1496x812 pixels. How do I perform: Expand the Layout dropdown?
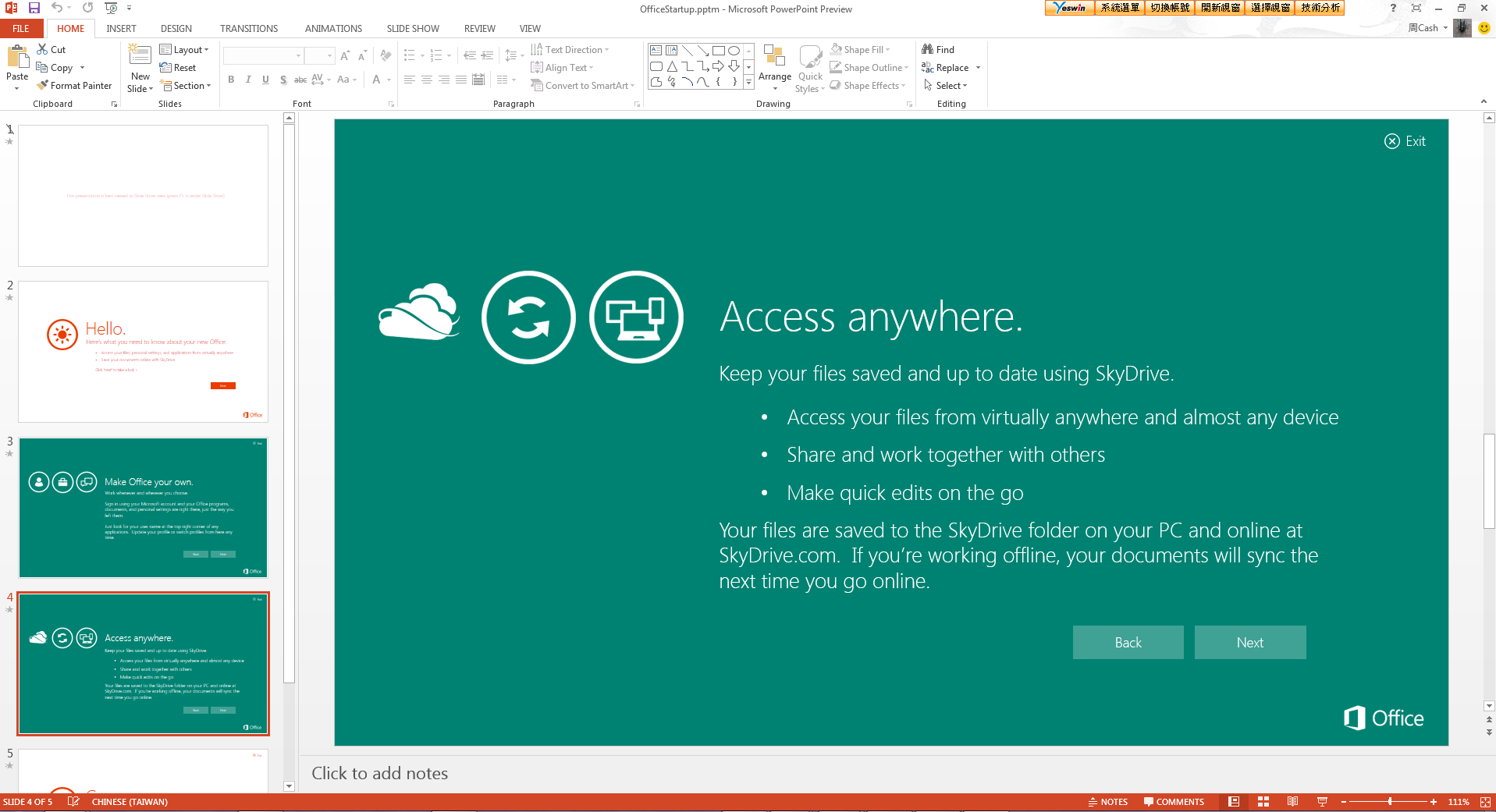[x=185, y=50]
